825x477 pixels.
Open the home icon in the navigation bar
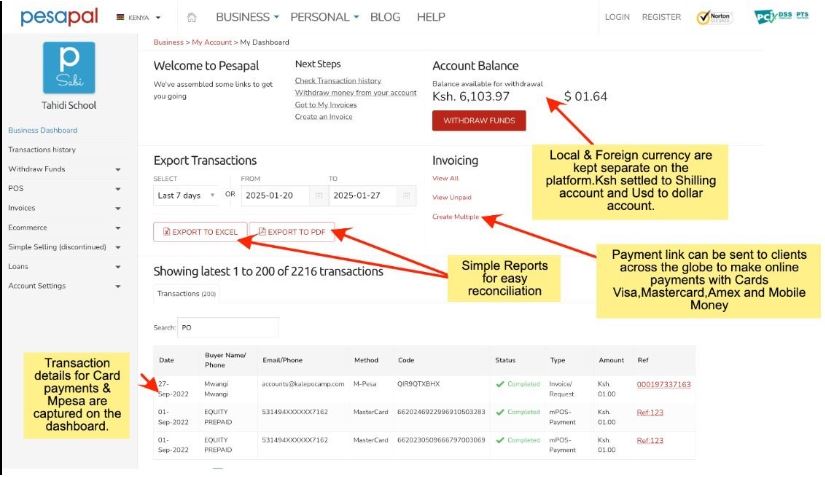click(192, 17)
